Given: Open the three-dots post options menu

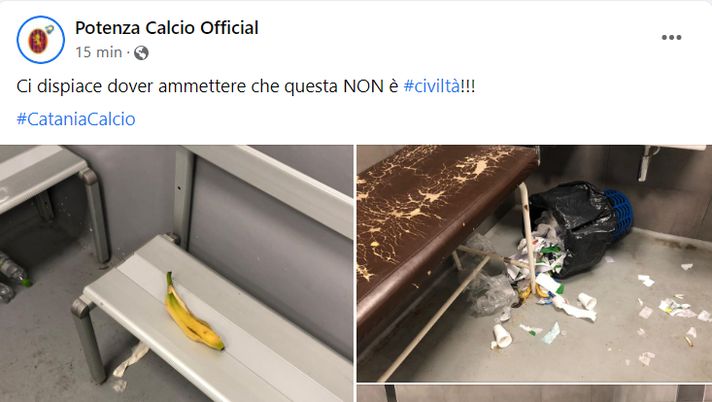Looking at the screenshot, I should click(671, 37).
